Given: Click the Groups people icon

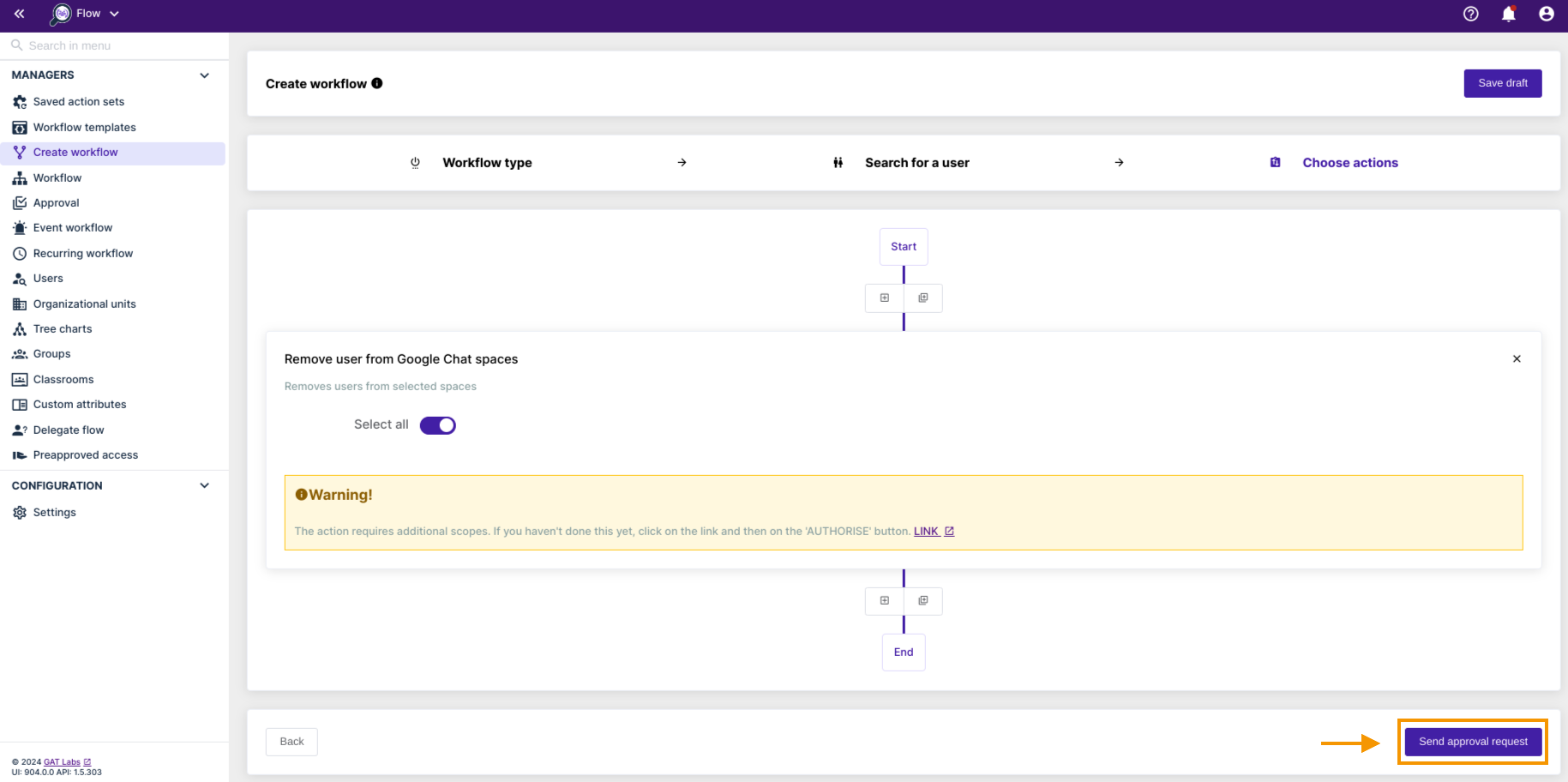Looking at the screenshot, I should click(20, 354).
